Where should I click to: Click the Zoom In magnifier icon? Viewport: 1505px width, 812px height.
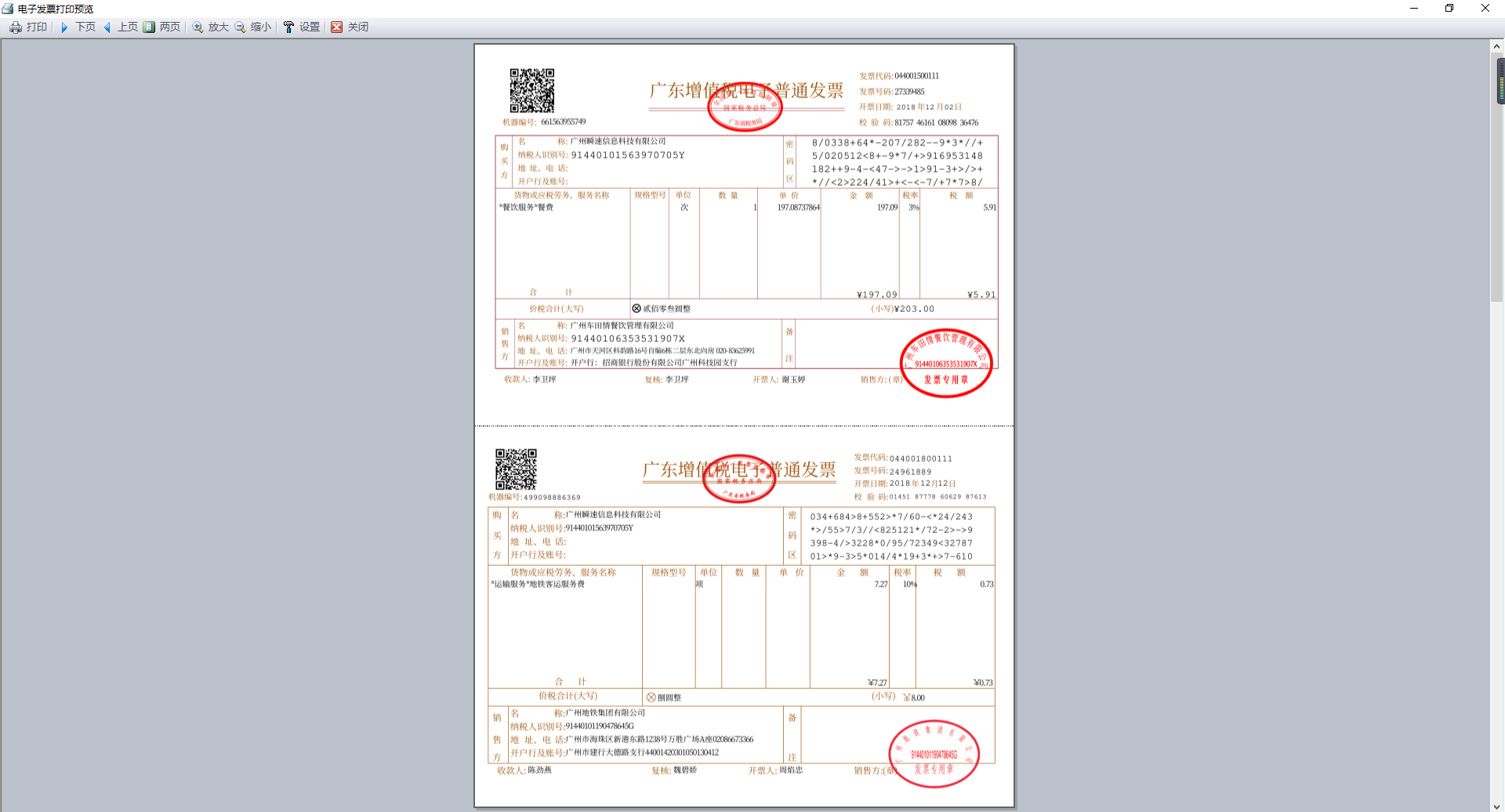(x=198, y=27)
